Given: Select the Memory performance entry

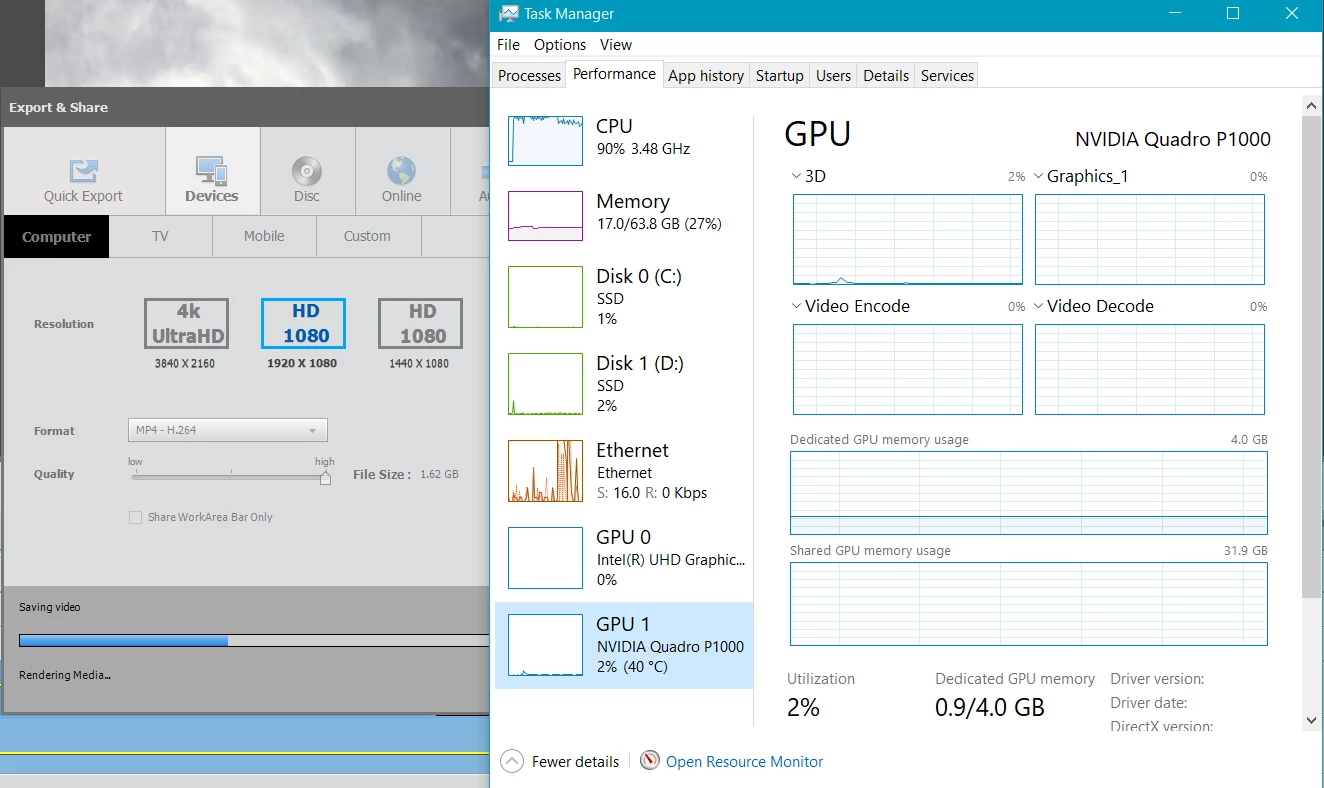Looking at the screenshot, I should click(x=624, y=215).
